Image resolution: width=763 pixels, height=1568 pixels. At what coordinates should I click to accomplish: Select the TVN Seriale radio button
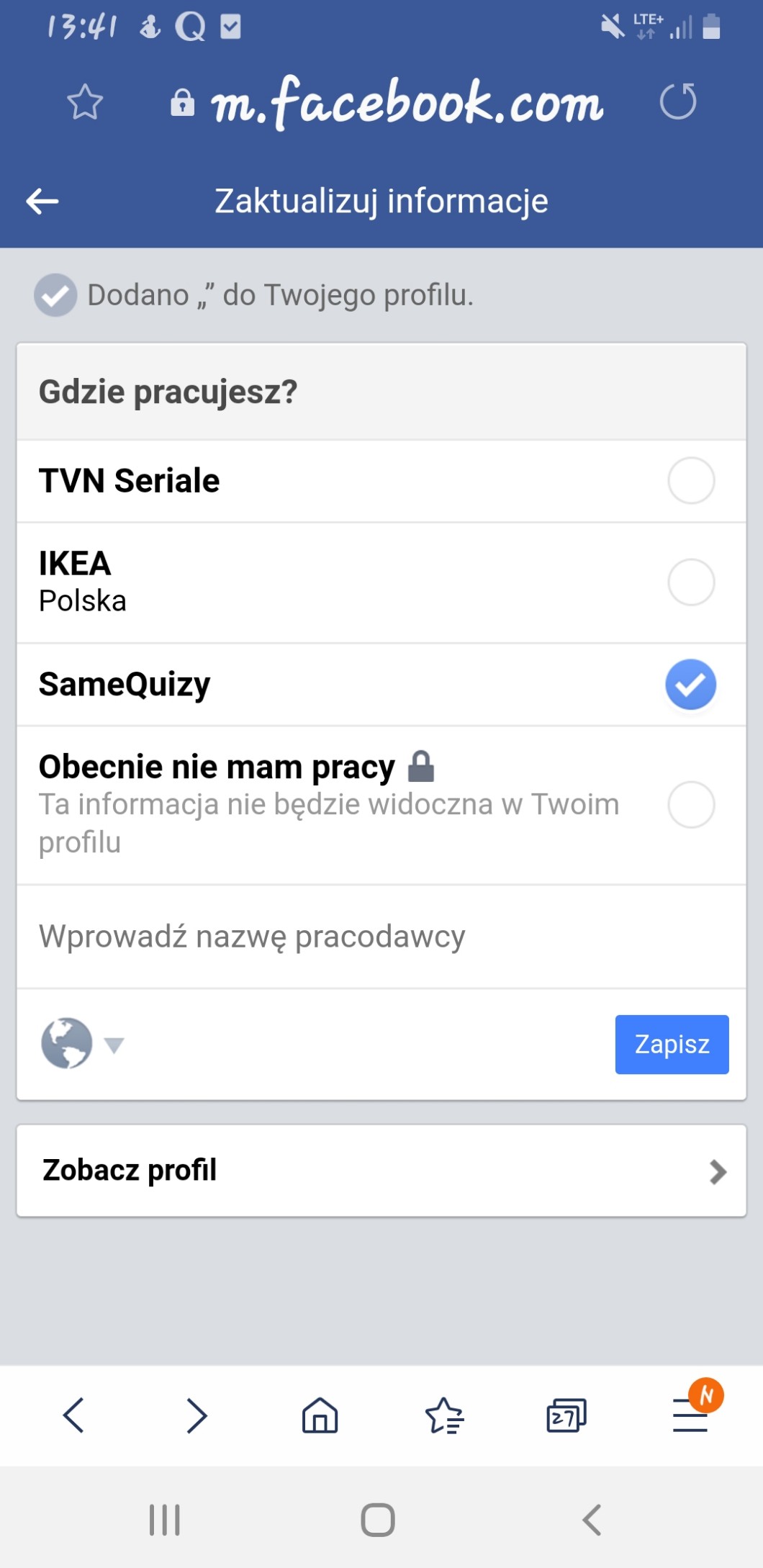click(x=690, y=480)
